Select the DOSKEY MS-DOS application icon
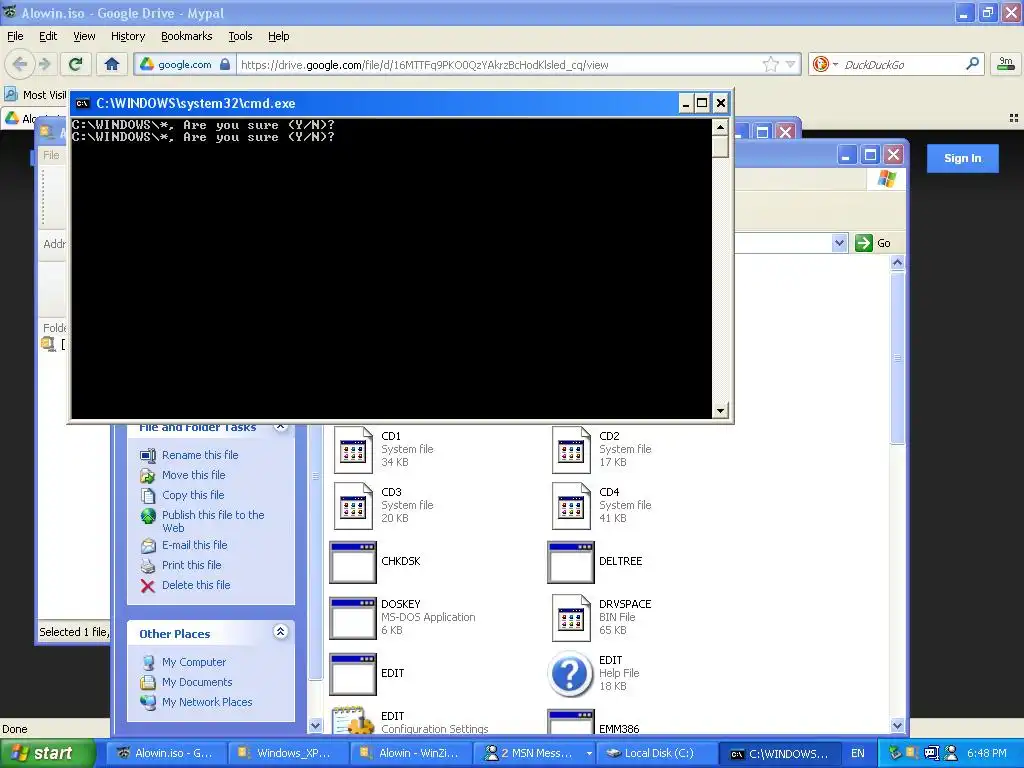This screenshot has width=1024, height=768. pyautogui.click(x=353, y=618)
